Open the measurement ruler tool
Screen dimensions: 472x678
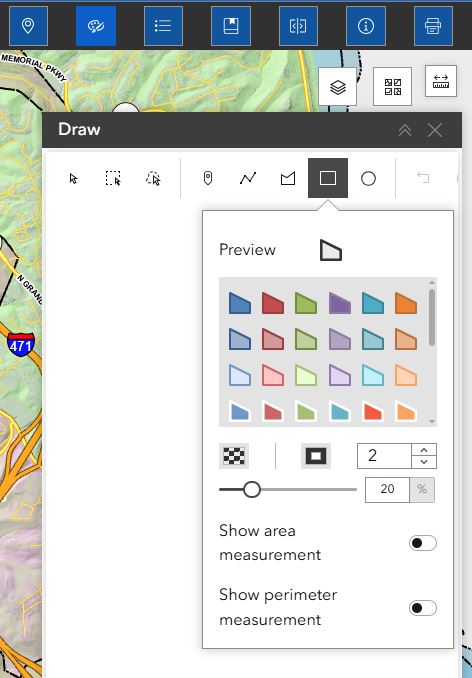[x=440, y=81]
